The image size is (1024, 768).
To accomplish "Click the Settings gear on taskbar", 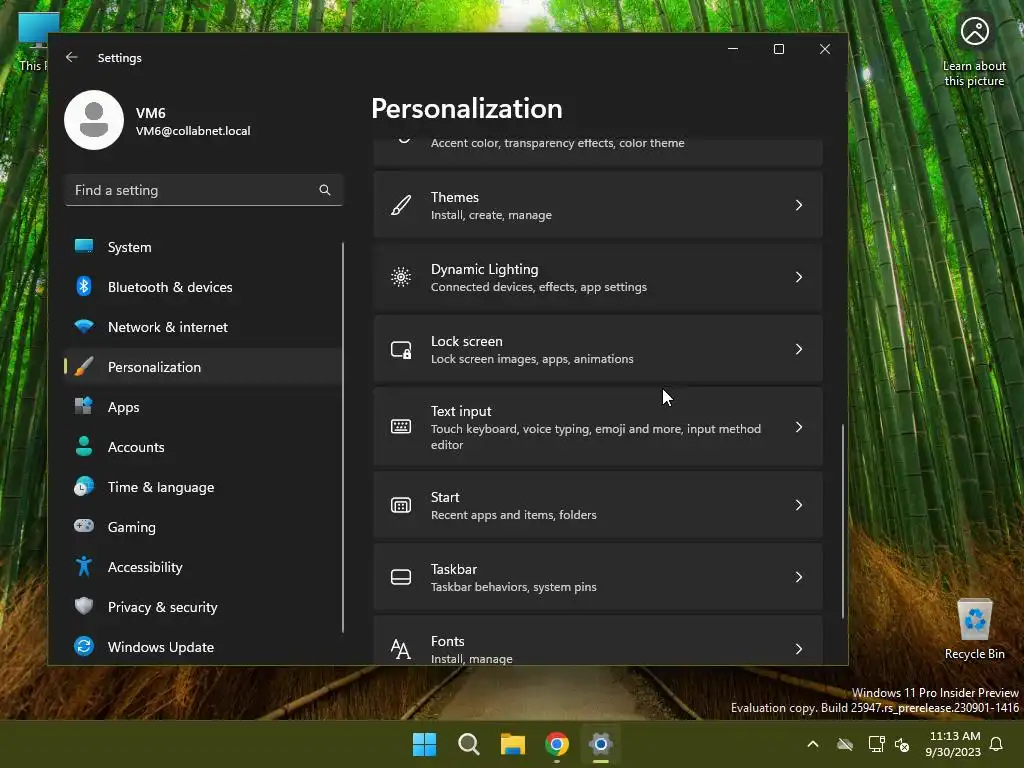I will coord(601,744).
